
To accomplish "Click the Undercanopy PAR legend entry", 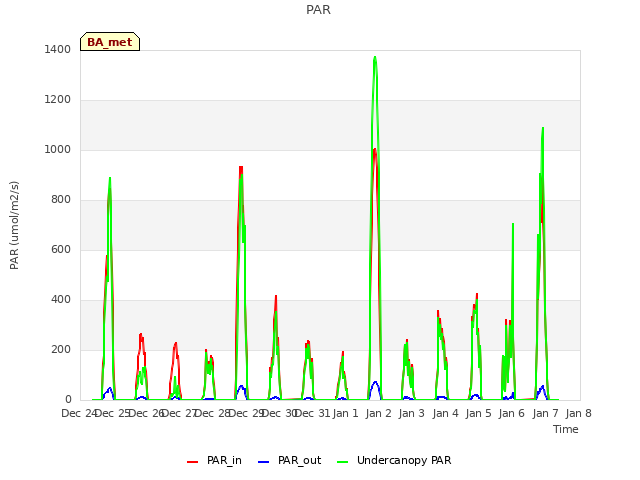I will (394, 460).
